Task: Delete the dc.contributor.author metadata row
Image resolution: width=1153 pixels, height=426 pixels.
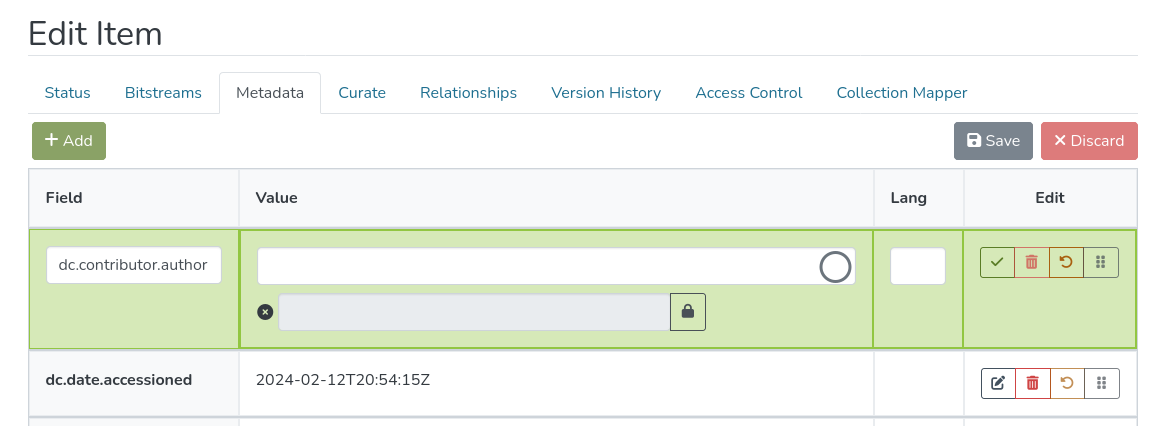Action: click(1032, 262)
